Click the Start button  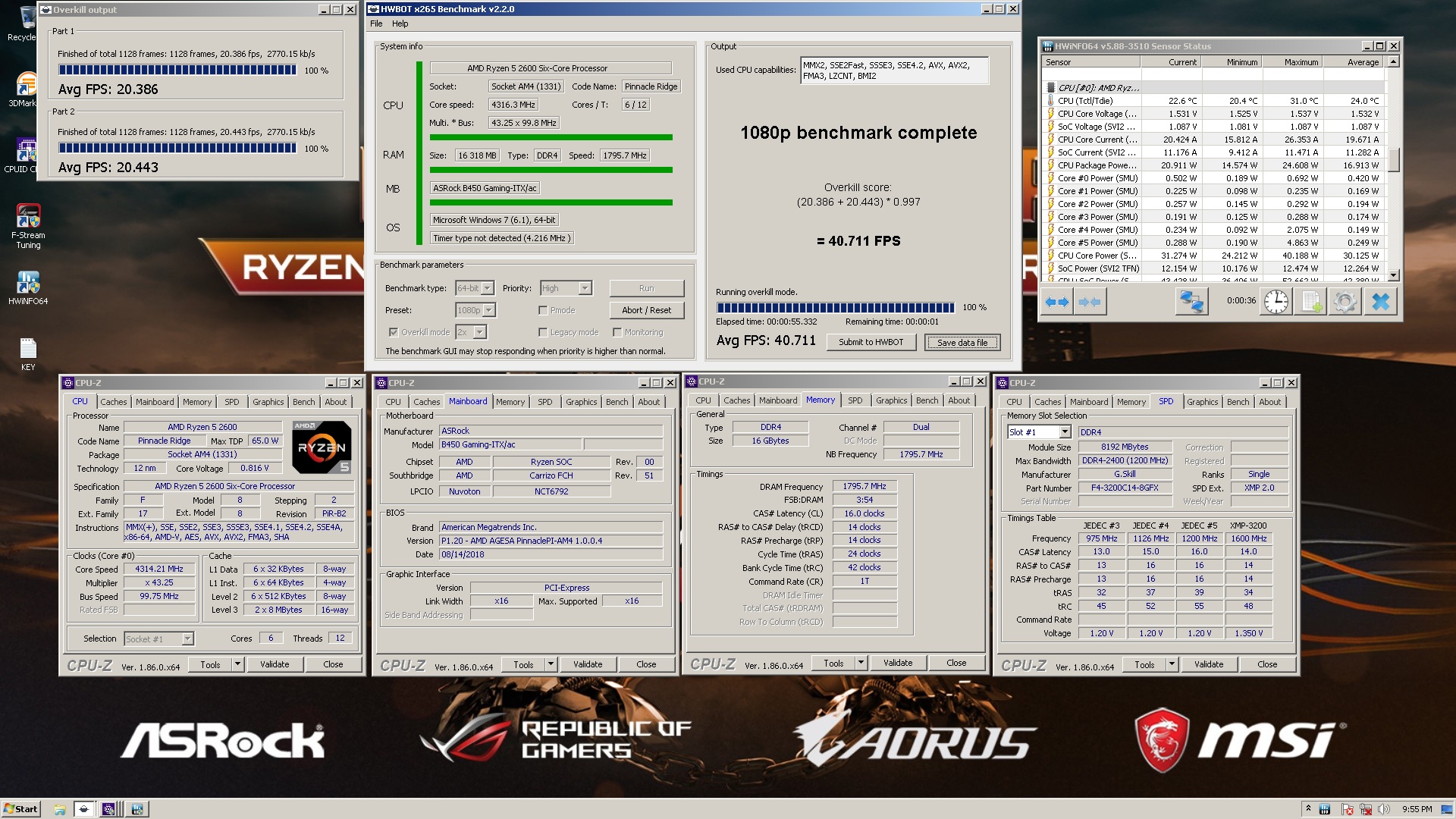pyautogui.click(x=20, y=809)
